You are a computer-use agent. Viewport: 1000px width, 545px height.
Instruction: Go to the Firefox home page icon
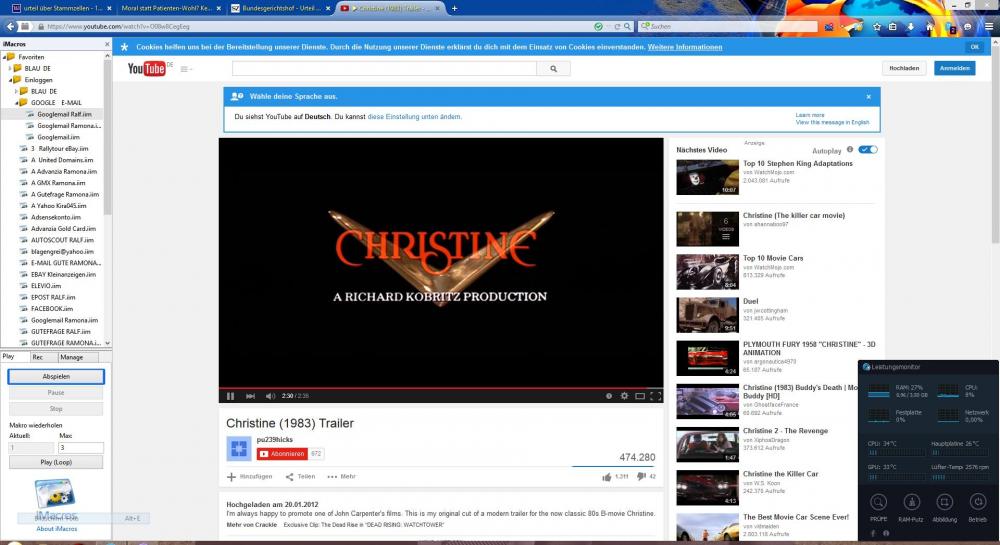tap(929, 27)
